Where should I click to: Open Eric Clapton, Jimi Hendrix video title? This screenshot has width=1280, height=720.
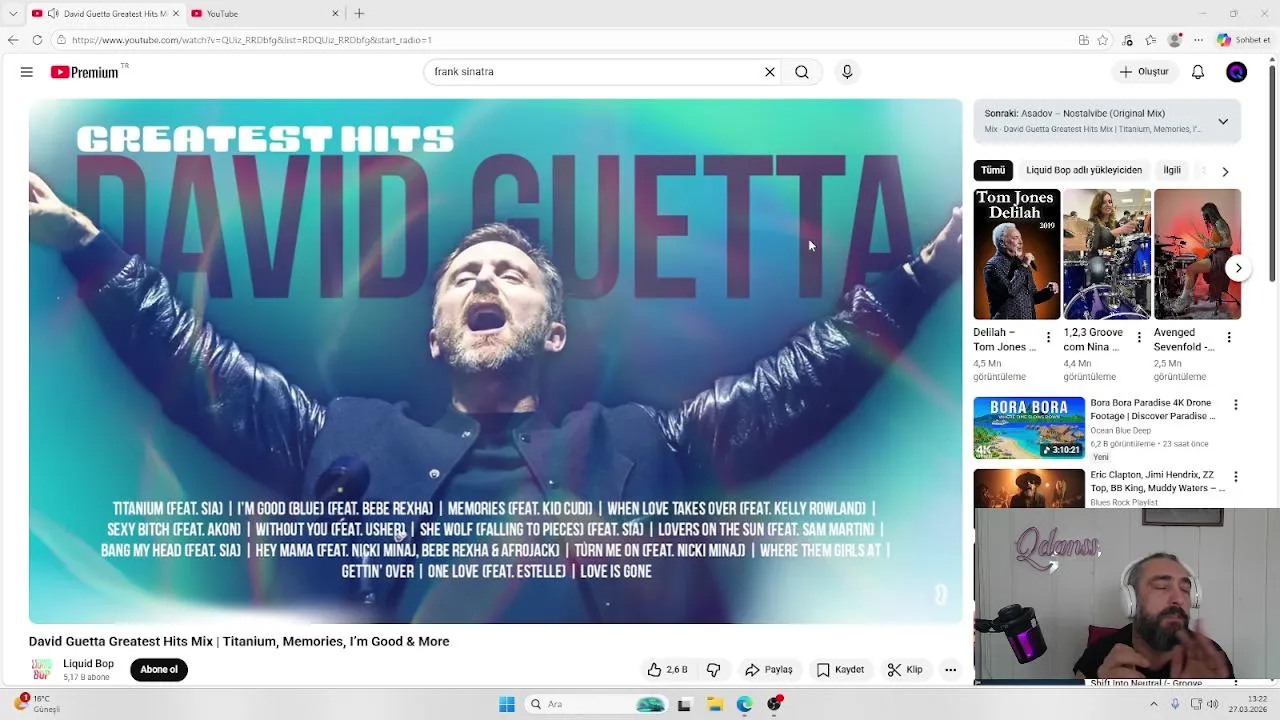coord(1157,481)
